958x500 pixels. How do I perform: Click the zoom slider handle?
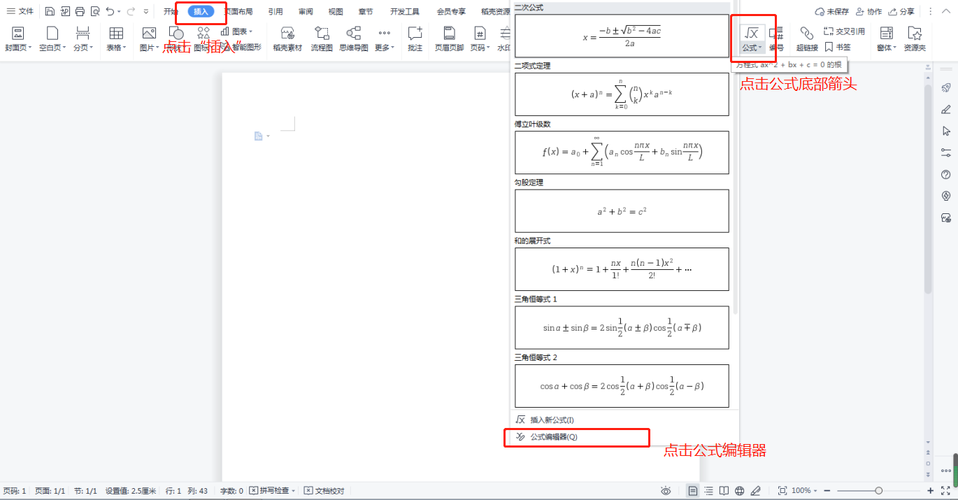[x=878, y=490]
